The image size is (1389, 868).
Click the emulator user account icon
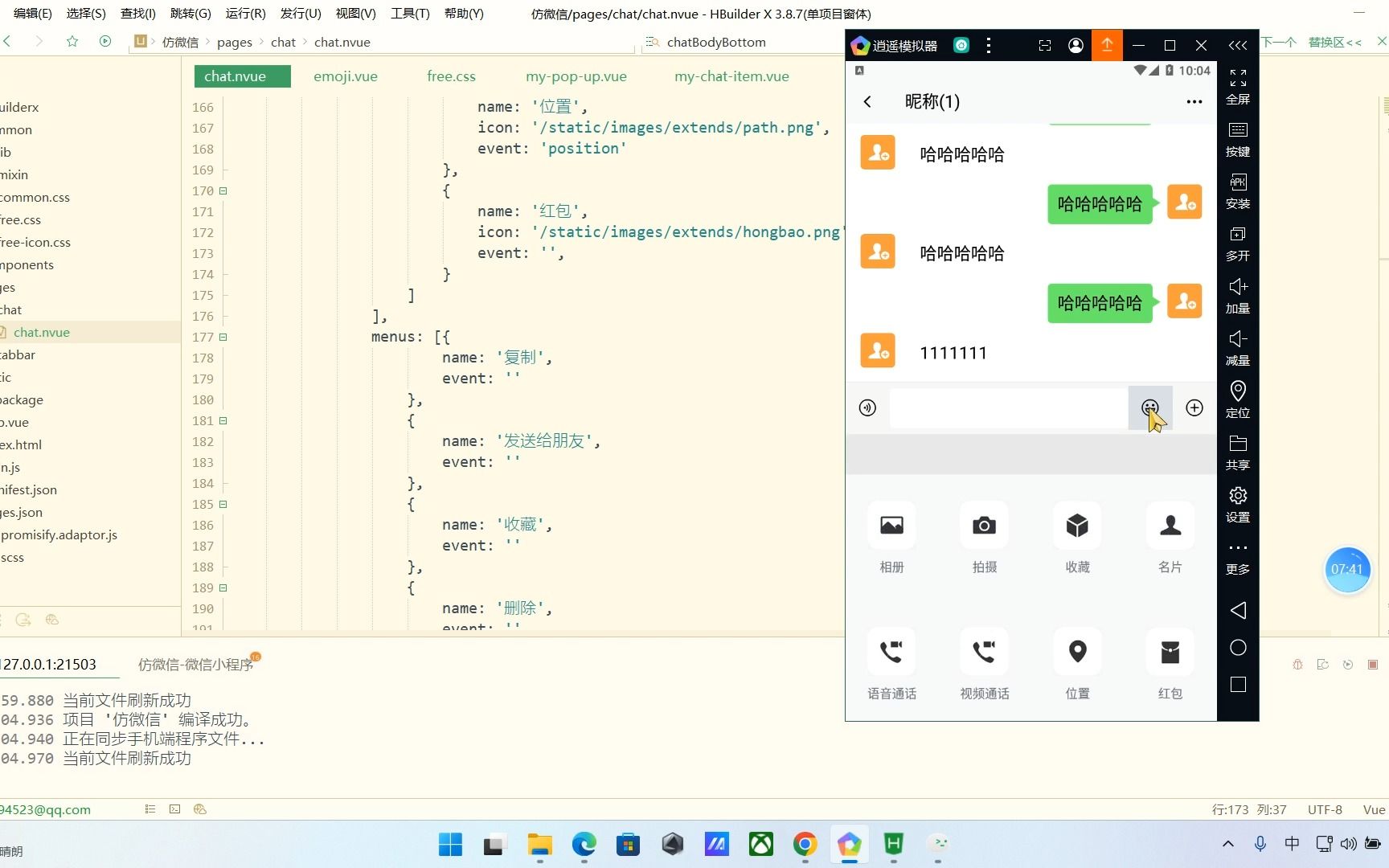pos(1076,46)
